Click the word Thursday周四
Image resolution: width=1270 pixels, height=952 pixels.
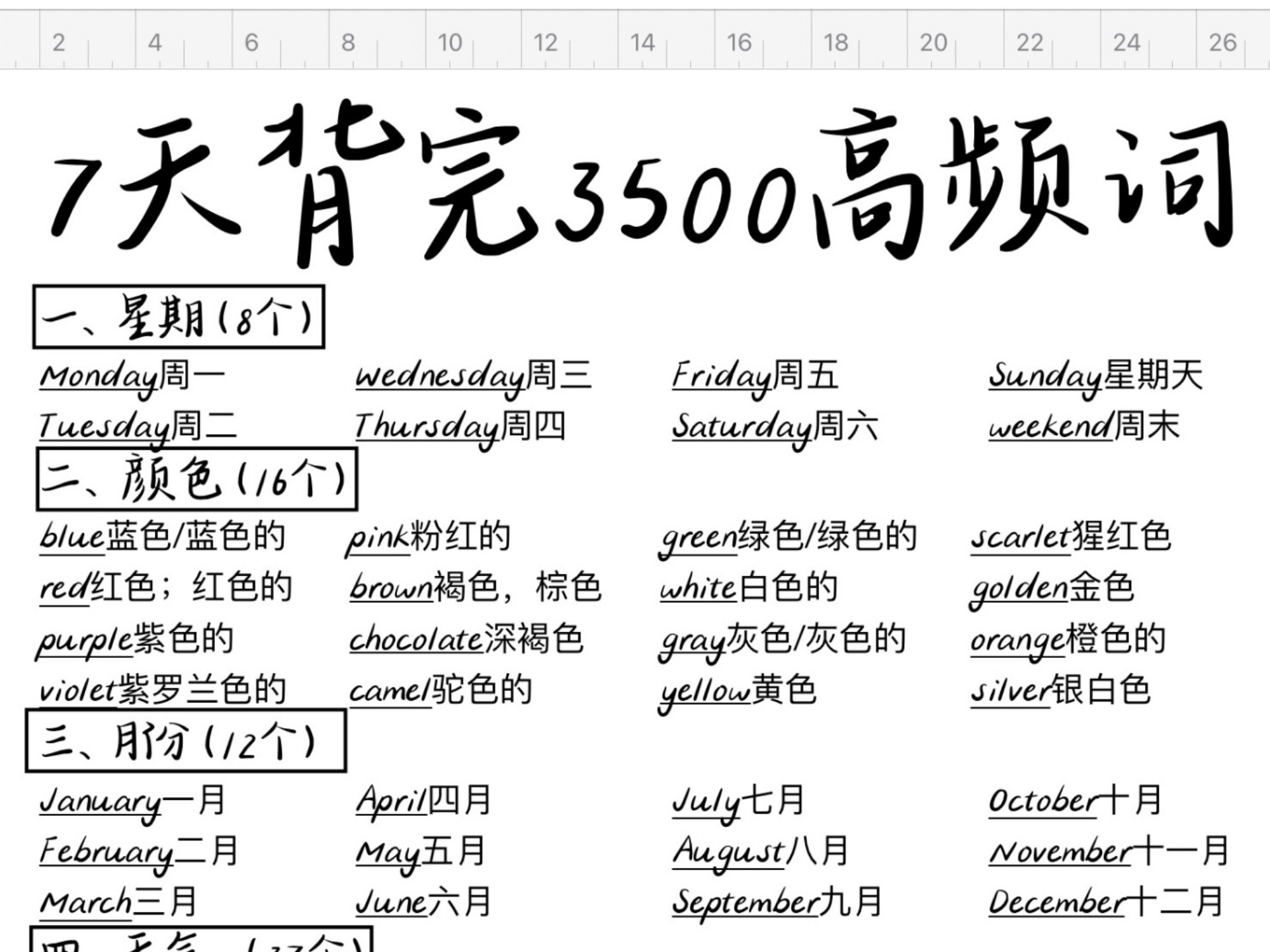[x=460, y=428]
